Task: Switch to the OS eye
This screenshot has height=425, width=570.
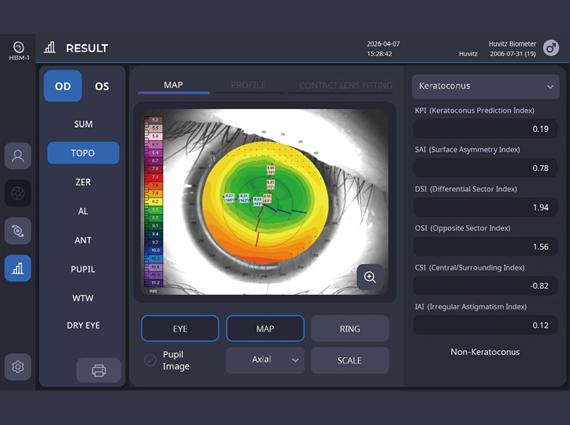Action: tap(102, 87)
